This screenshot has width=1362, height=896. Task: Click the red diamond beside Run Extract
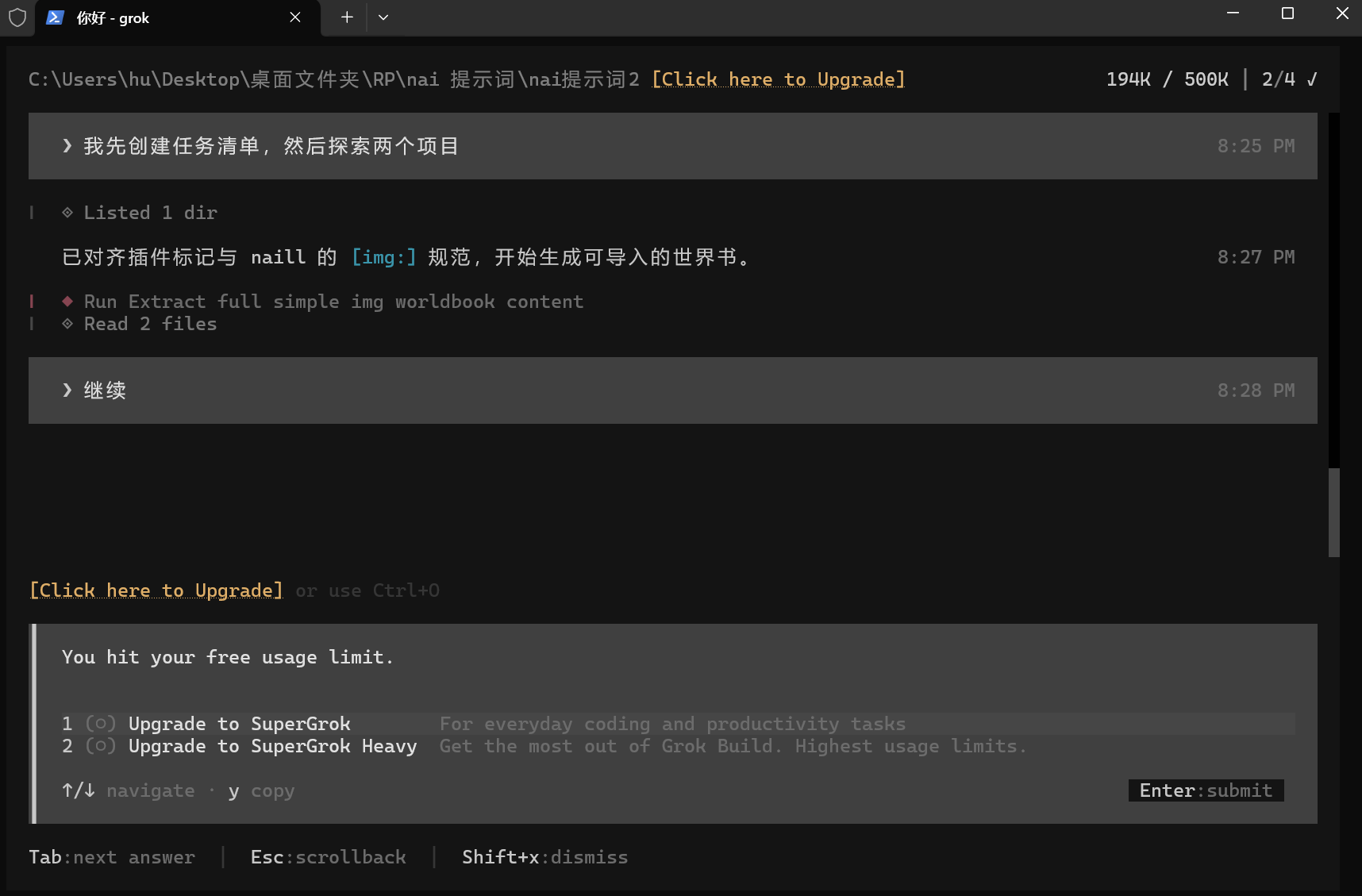point(67,302)
